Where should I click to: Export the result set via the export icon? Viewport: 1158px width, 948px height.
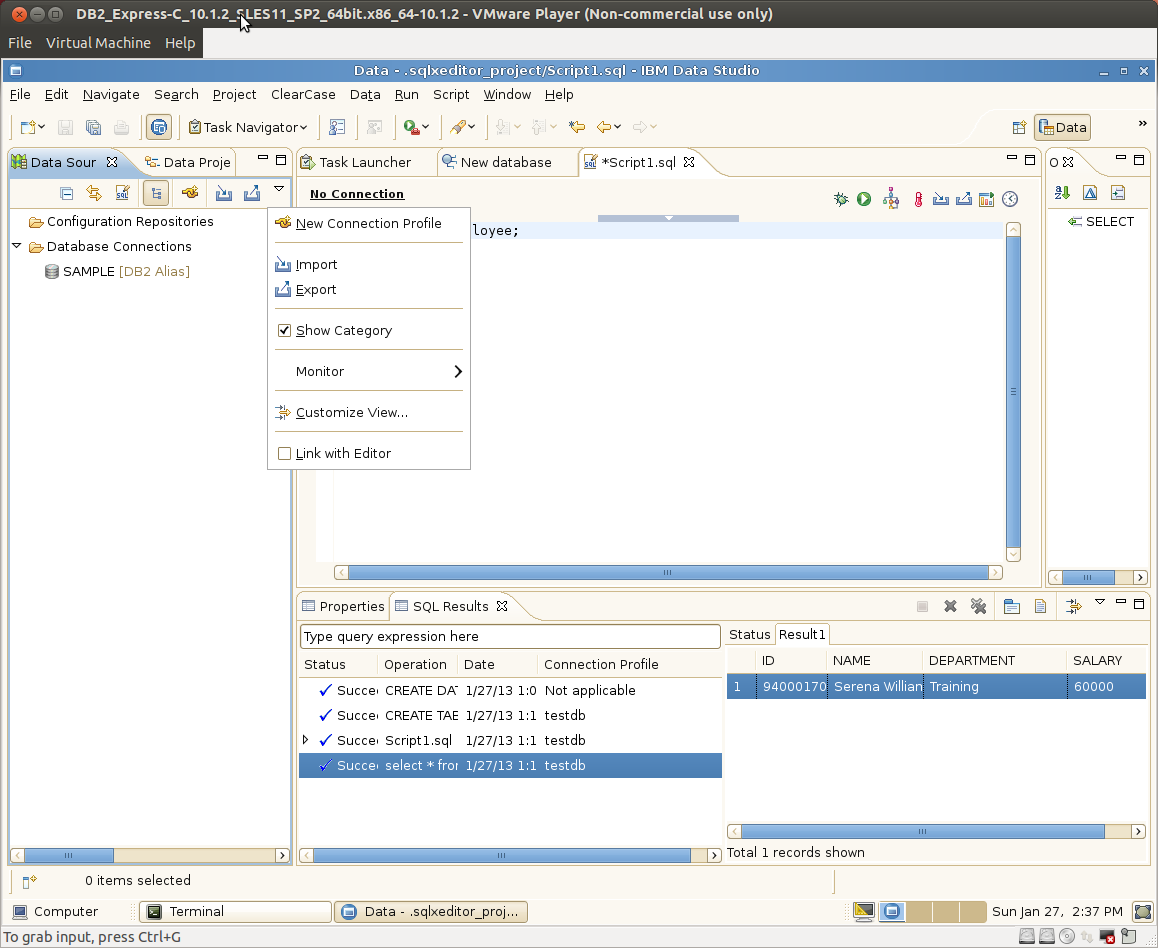click(963, 199)
